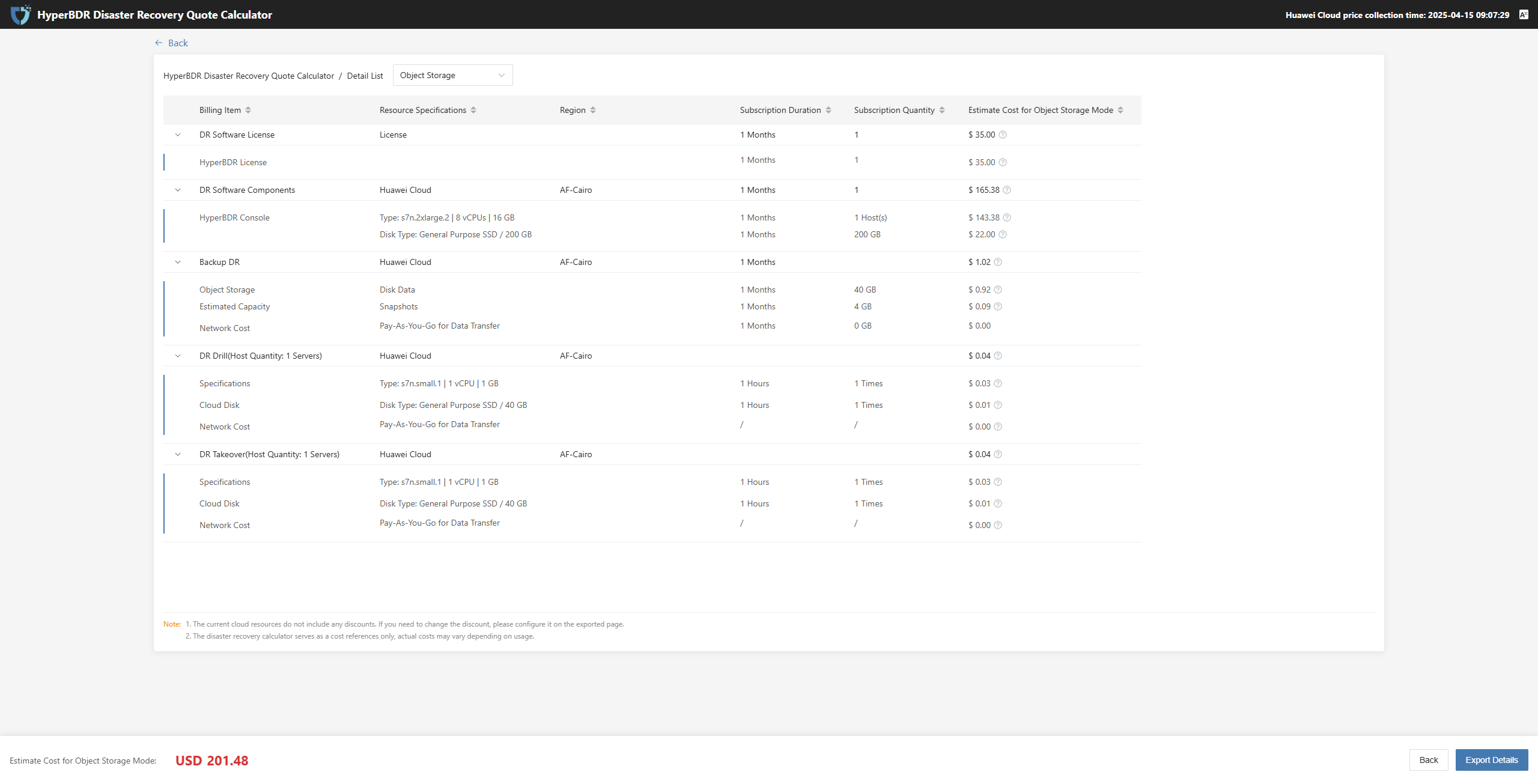Viewport: 1538px width, 784px height.
Task: Click HyperBDR Disaster Recovery Quote Calculator breadcrumb
Action: pyautogui.click(x=249, y=76)
